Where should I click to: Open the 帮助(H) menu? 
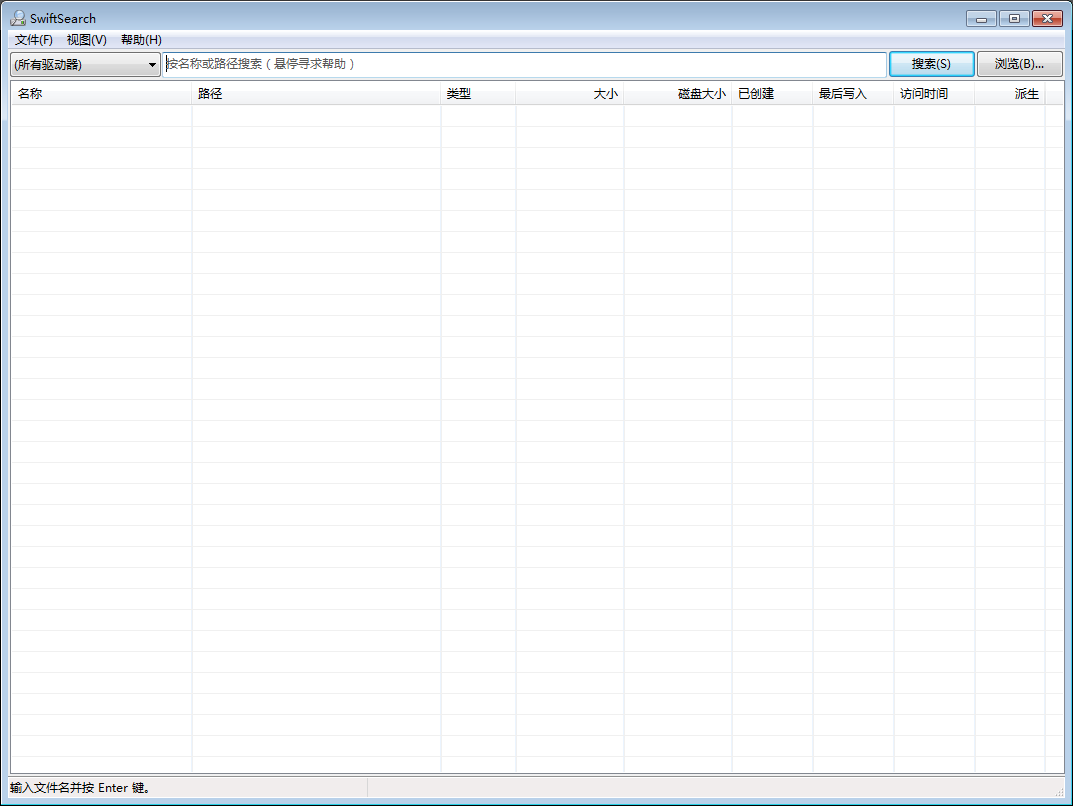[141, 40]
